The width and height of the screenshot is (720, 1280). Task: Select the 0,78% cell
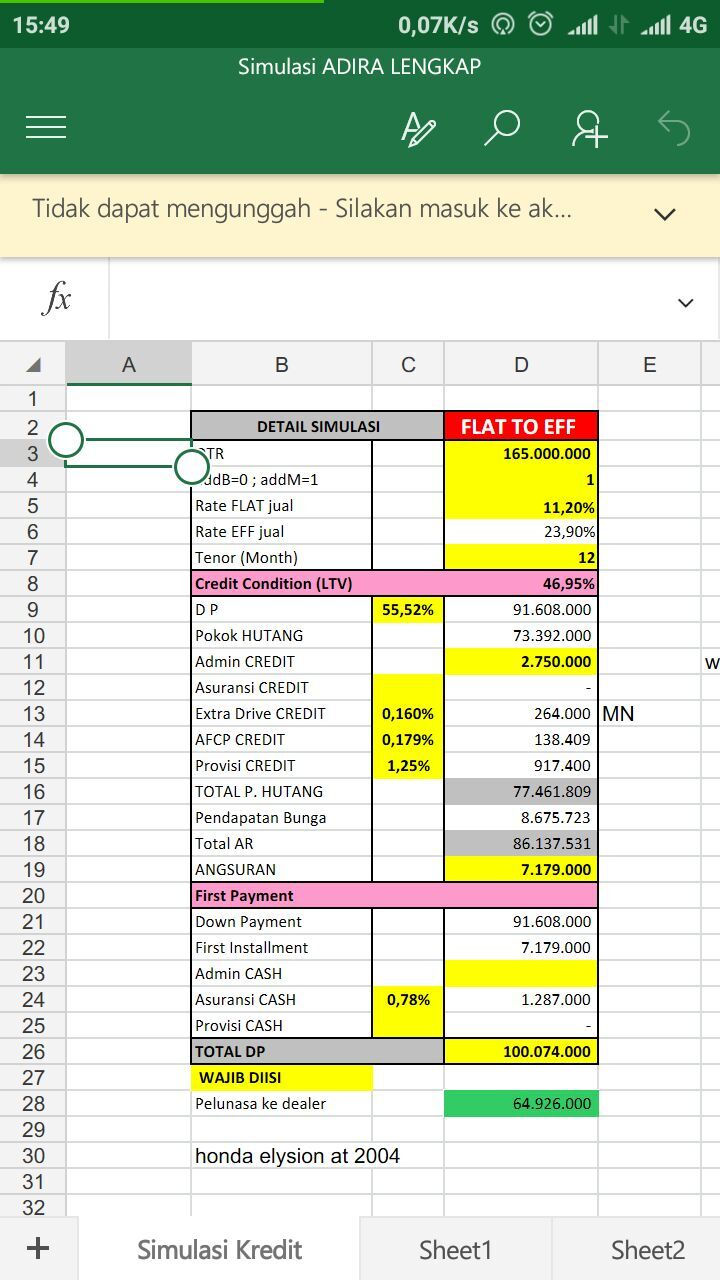point(408,999)
